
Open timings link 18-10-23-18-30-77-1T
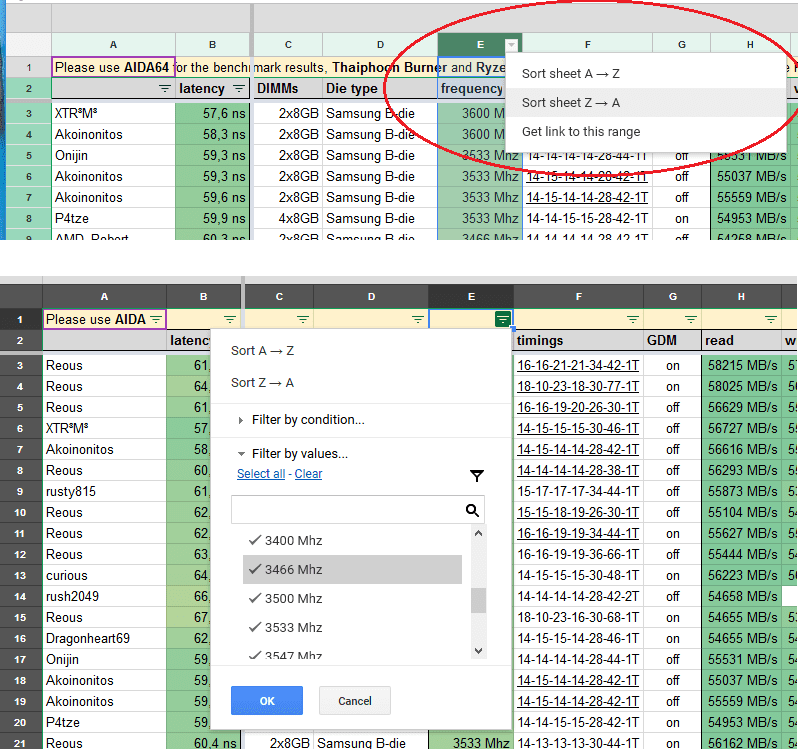[578, 387]
